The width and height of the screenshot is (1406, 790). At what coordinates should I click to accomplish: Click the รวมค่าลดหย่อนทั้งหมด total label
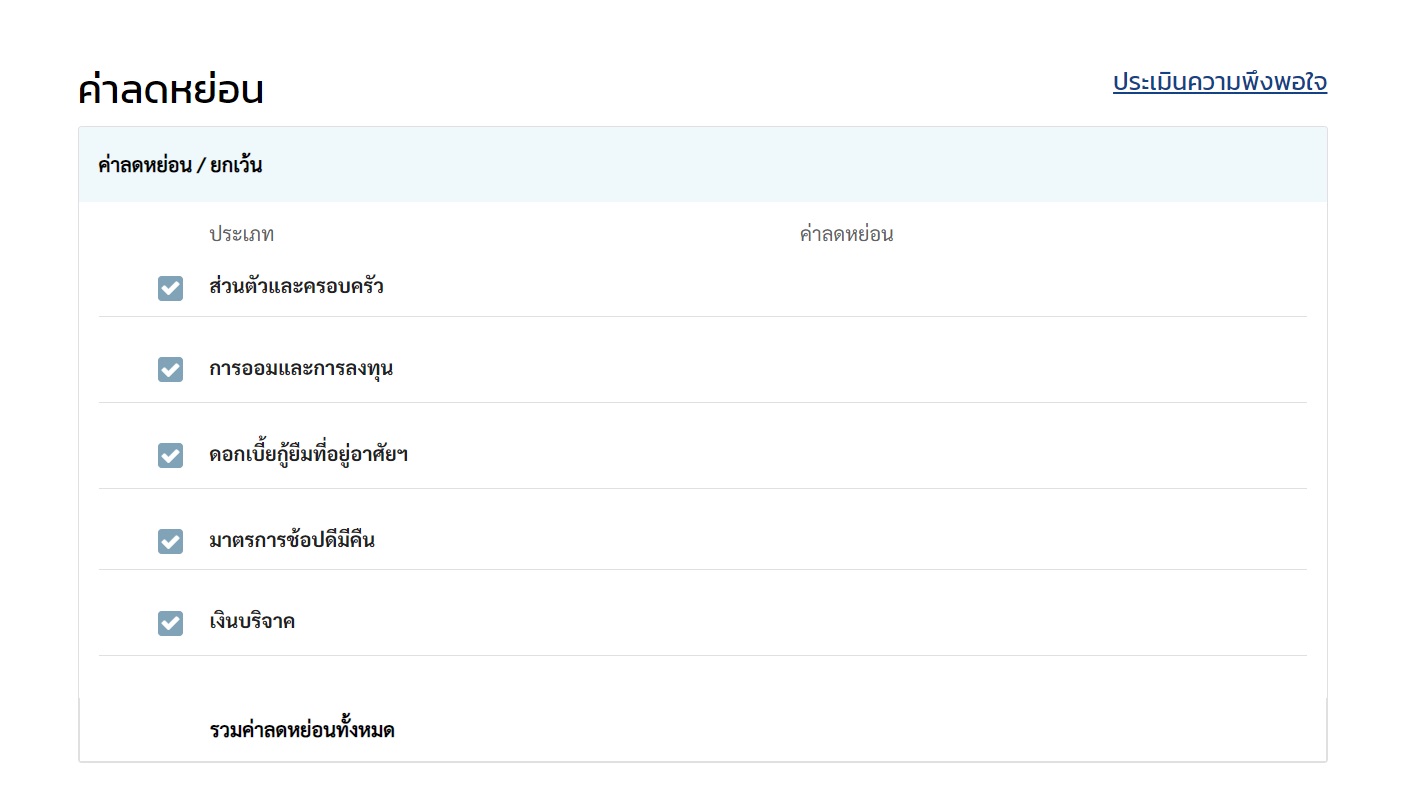[302, 730]
